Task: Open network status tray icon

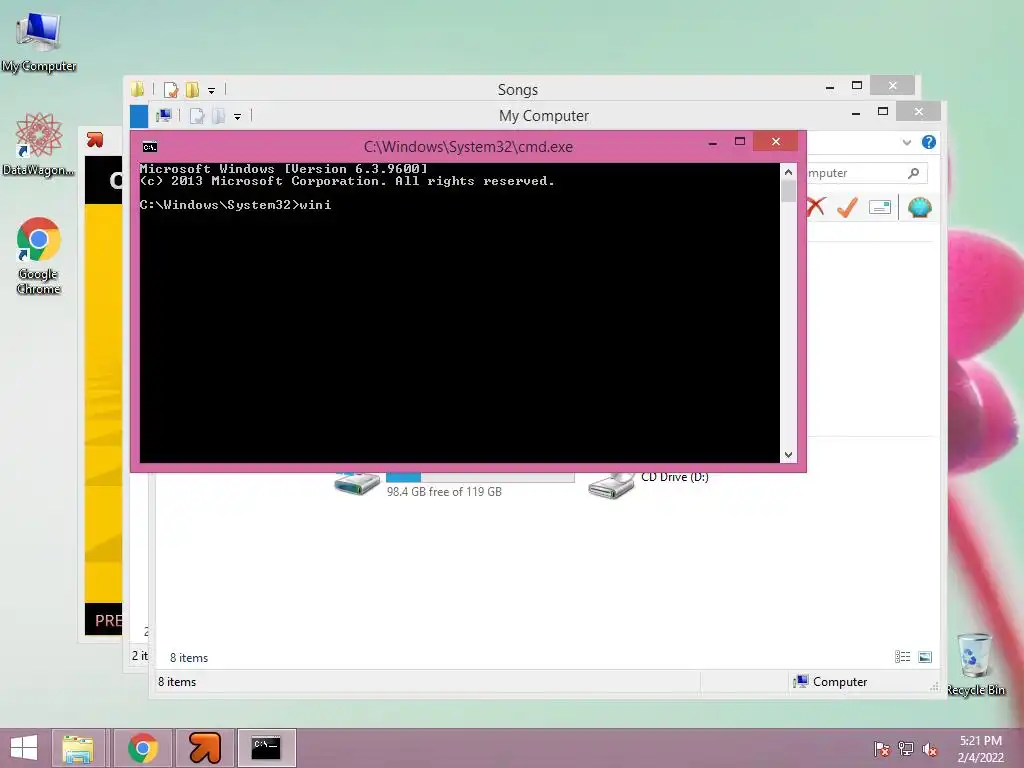Action: pos(906,748)
